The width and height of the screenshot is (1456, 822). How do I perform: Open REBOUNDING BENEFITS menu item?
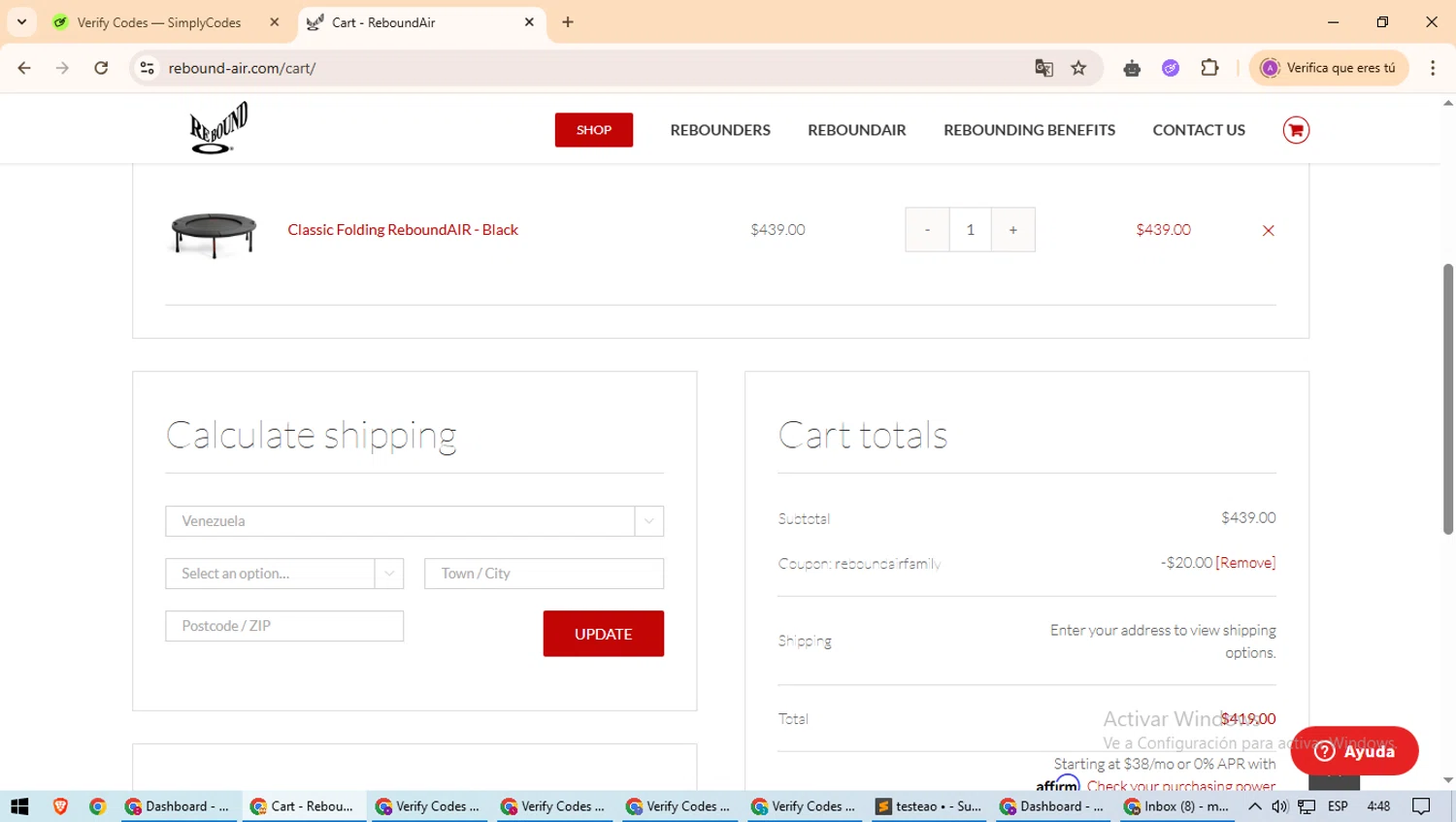[1029, 130]
